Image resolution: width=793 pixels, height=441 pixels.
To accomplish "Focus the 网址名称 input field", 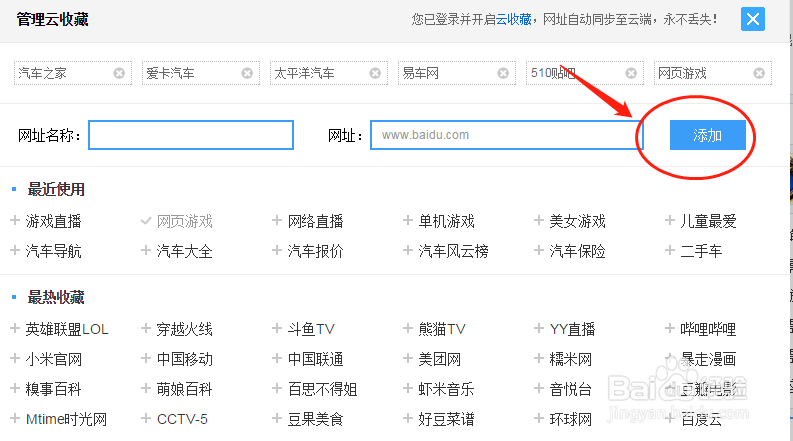I will pos(191,135).
